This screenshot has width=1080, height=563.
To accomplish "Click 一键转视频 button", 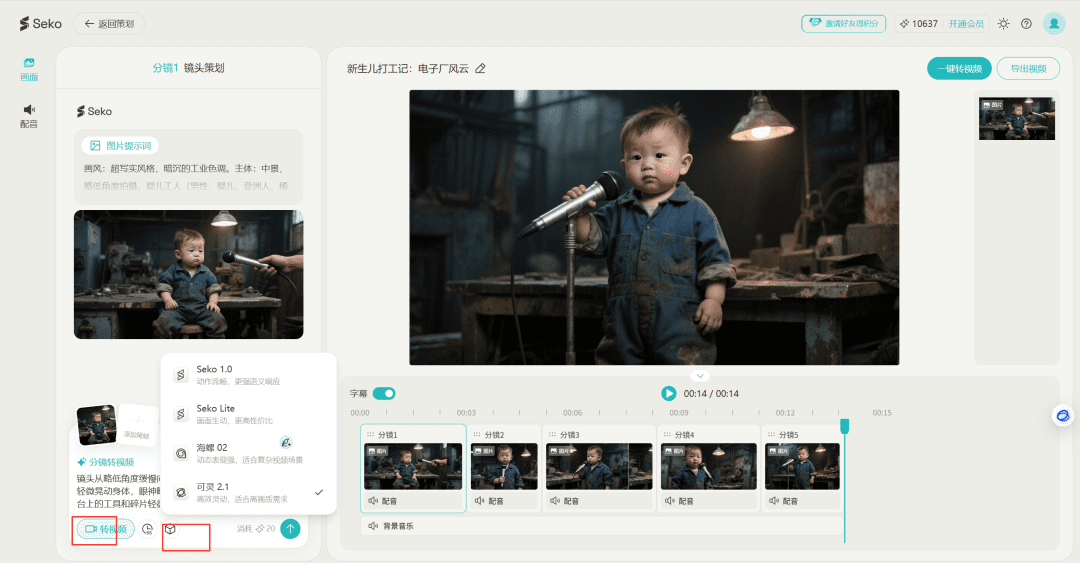I will coord(959,68).
